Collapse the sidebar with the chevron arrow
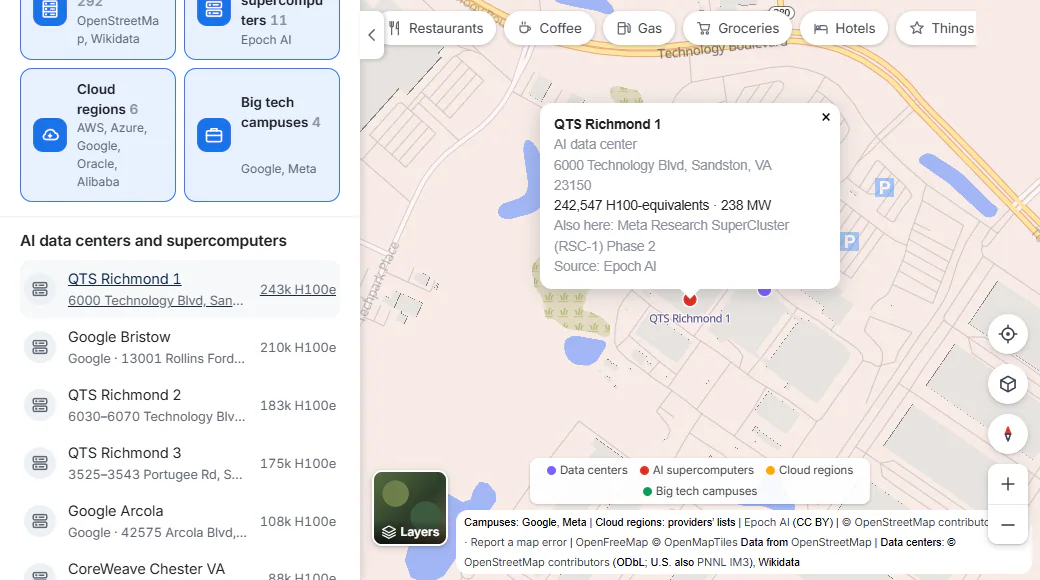Viewport: 1040px width, 580px height. [x=371, y=35]
